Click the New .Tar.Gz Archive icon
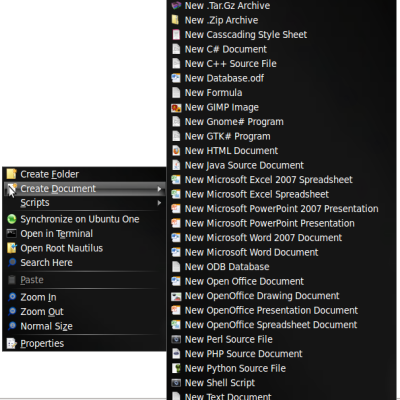Image resolution: width=400 pixels, height=400 pixels. [176, 6]
